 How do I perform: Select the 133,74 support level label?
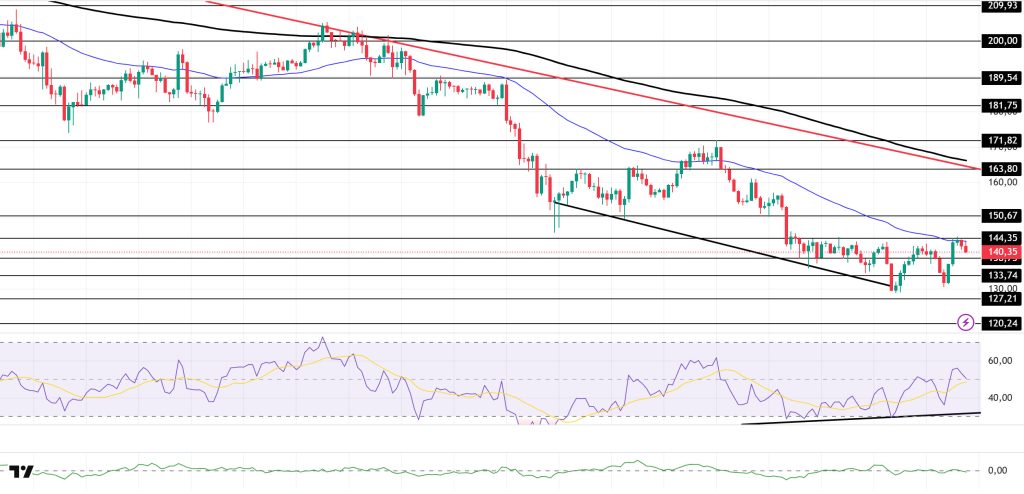pos(1003,275)
